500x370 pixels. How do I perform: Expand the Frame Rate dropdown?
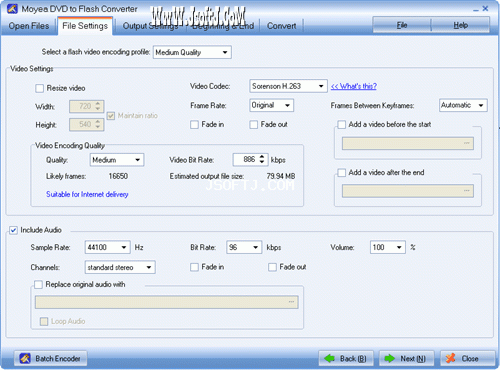point(271,105)
